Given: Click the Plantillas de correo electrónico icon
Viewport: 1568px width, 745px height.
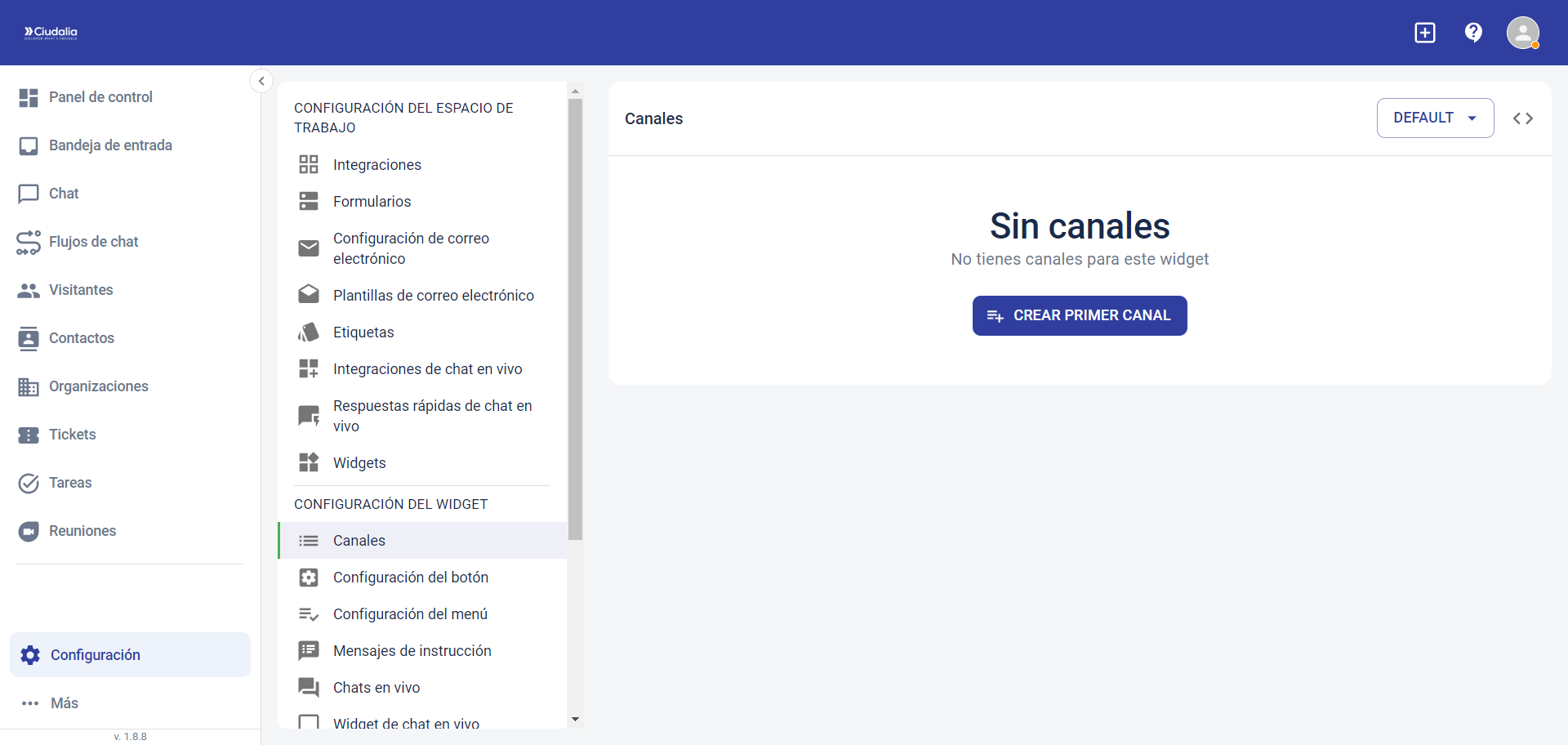Looking at the screenshot, I should (x=309, y=295).
